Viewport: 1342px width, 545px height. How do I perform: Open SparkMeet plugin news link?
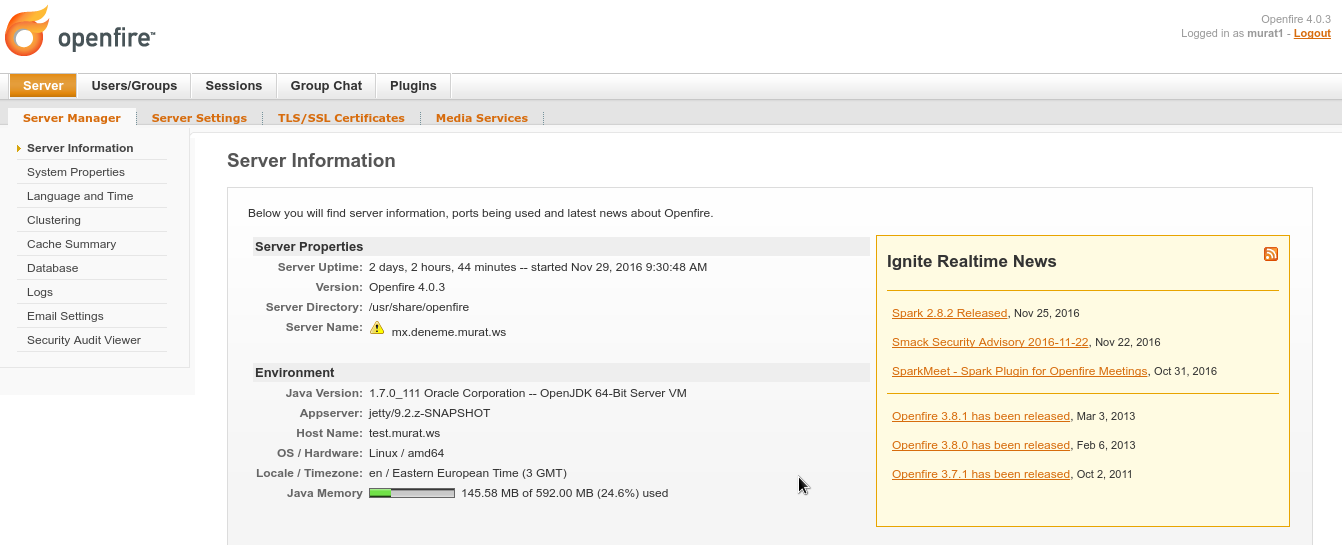coord(1019,371)
